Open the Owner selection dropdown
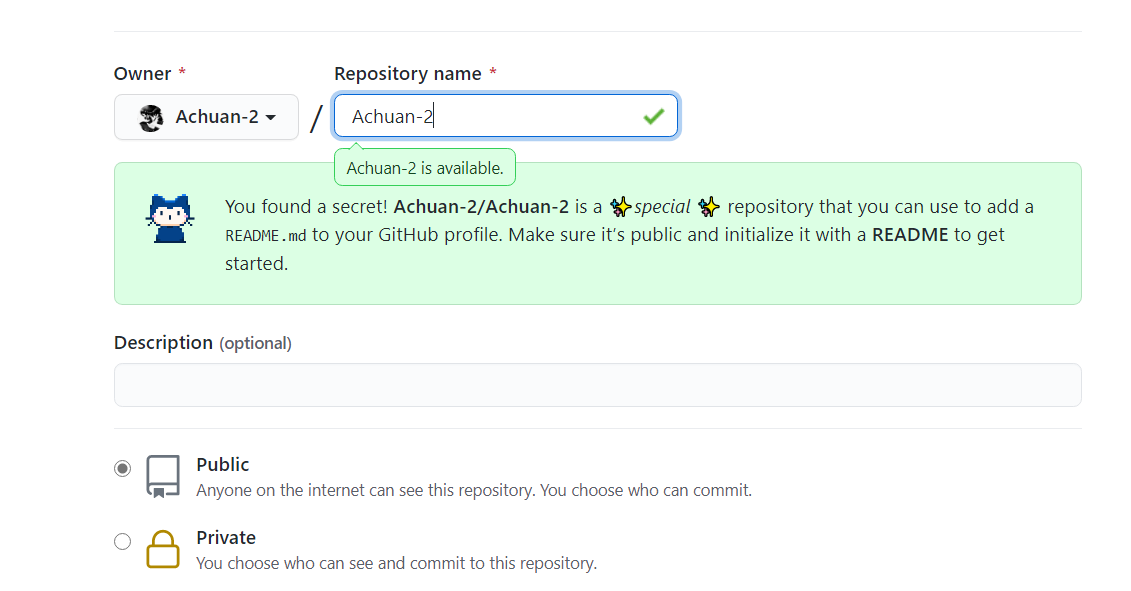Image resolution: width=1131 pixels, height=591 pixels. (206, 117)
